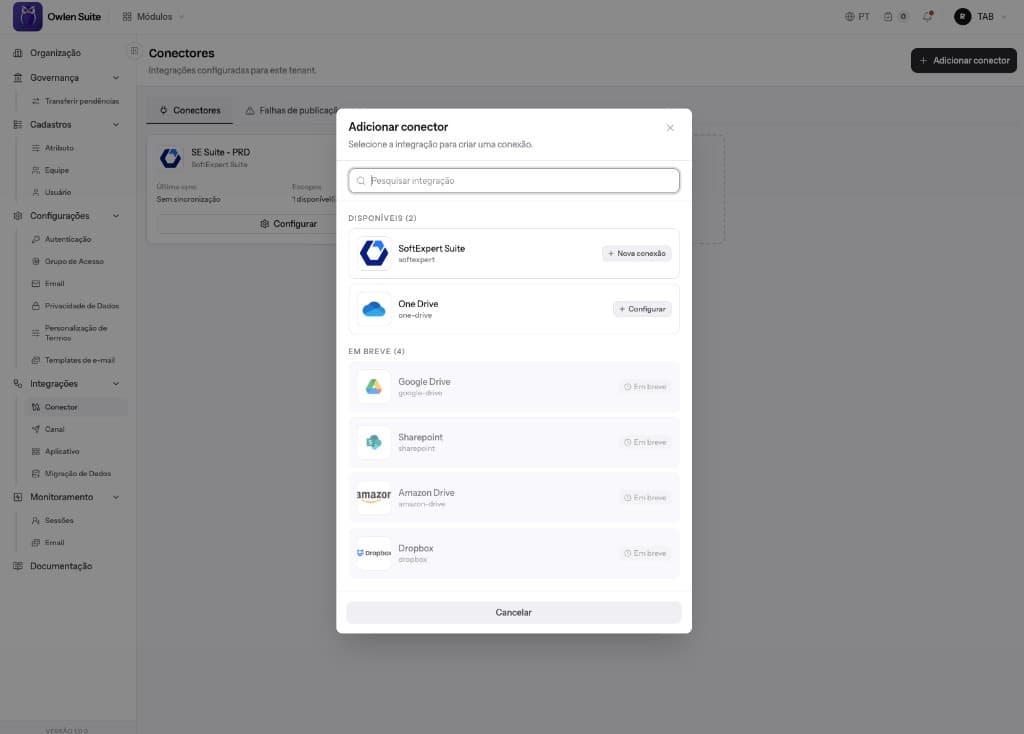Click the Adicionar conector header button

[964, 60]
